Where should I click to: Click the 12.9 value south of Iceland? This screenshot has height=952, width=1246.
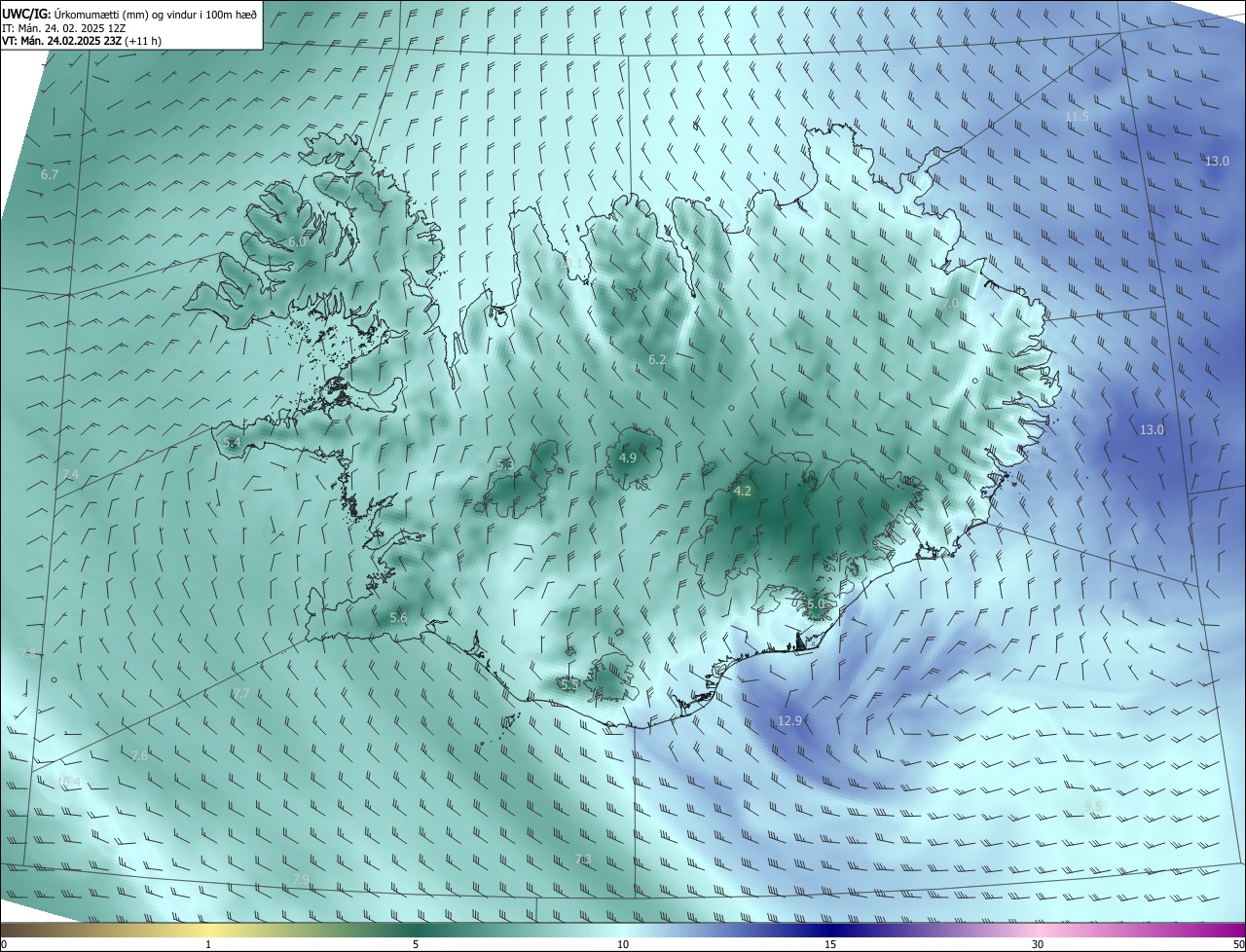tap(789, 720)
